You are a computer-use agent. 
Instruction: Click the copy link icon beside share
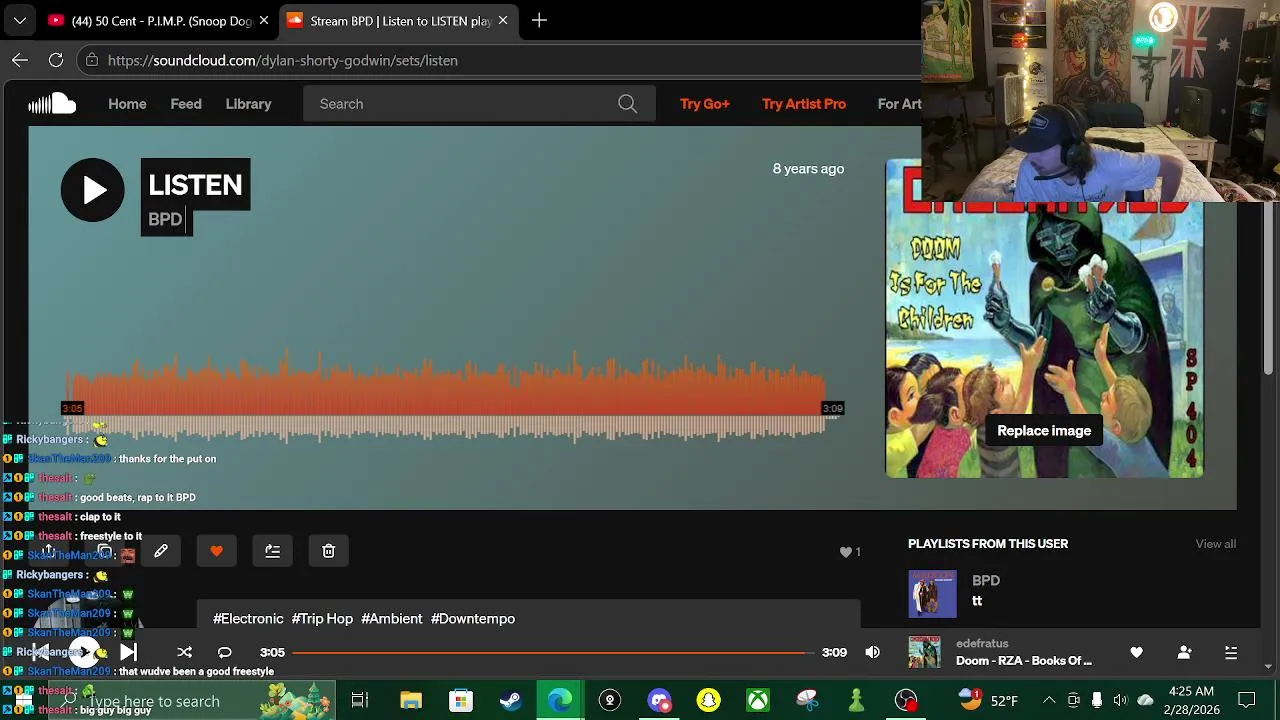pyautogui.click(x=105, y=551)
